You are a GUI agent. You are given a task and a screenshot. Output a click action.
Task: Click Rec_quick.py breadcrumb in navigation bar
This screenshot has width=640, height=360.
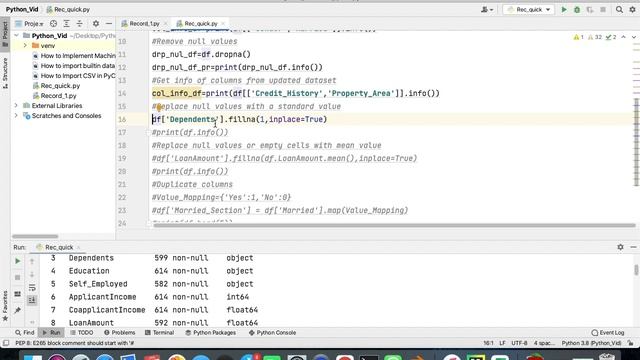(x=68, y=9)
